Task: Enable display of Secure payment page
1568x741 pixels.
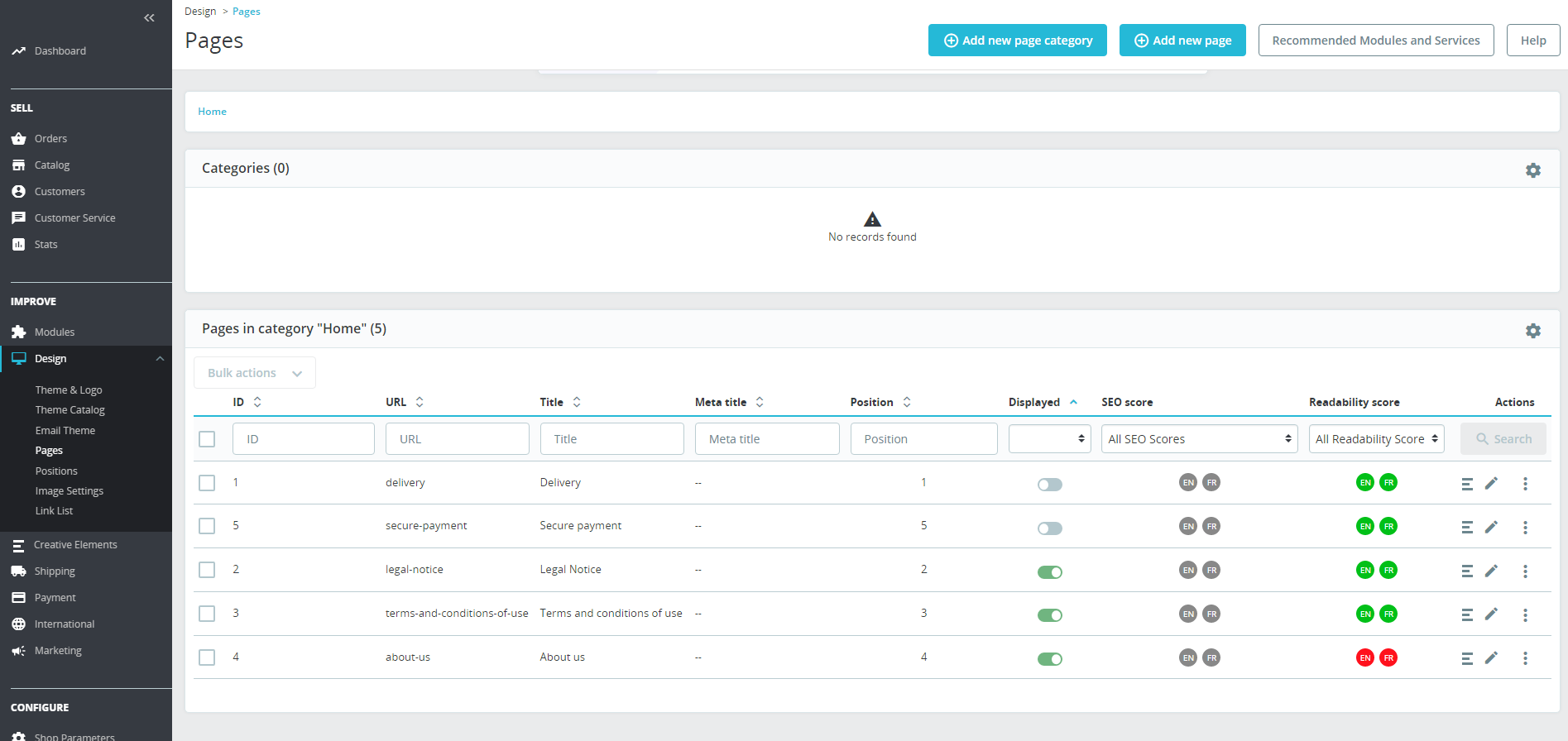Action: (1050, 528)
